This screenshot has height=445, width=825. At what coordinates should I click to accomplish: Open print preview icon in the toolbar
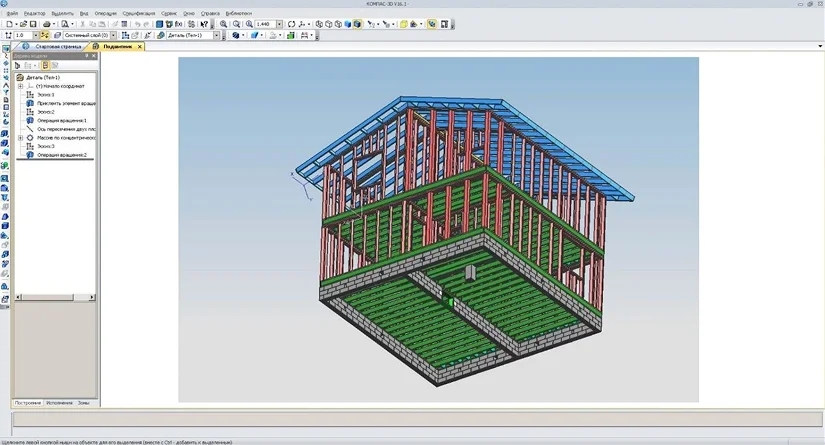point(64,24)
